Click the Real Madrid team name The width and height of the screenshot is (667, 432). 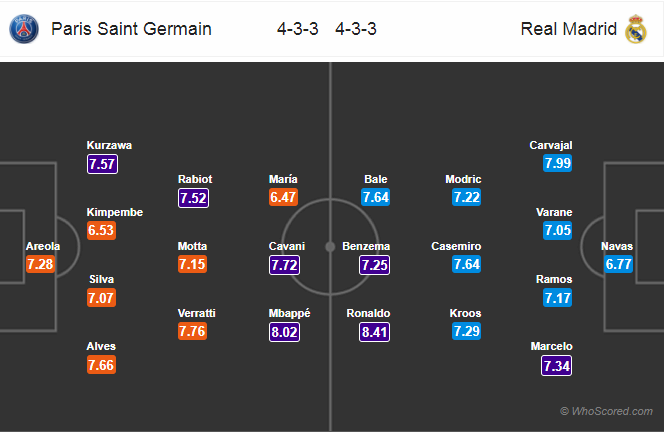tap(568, 29)
